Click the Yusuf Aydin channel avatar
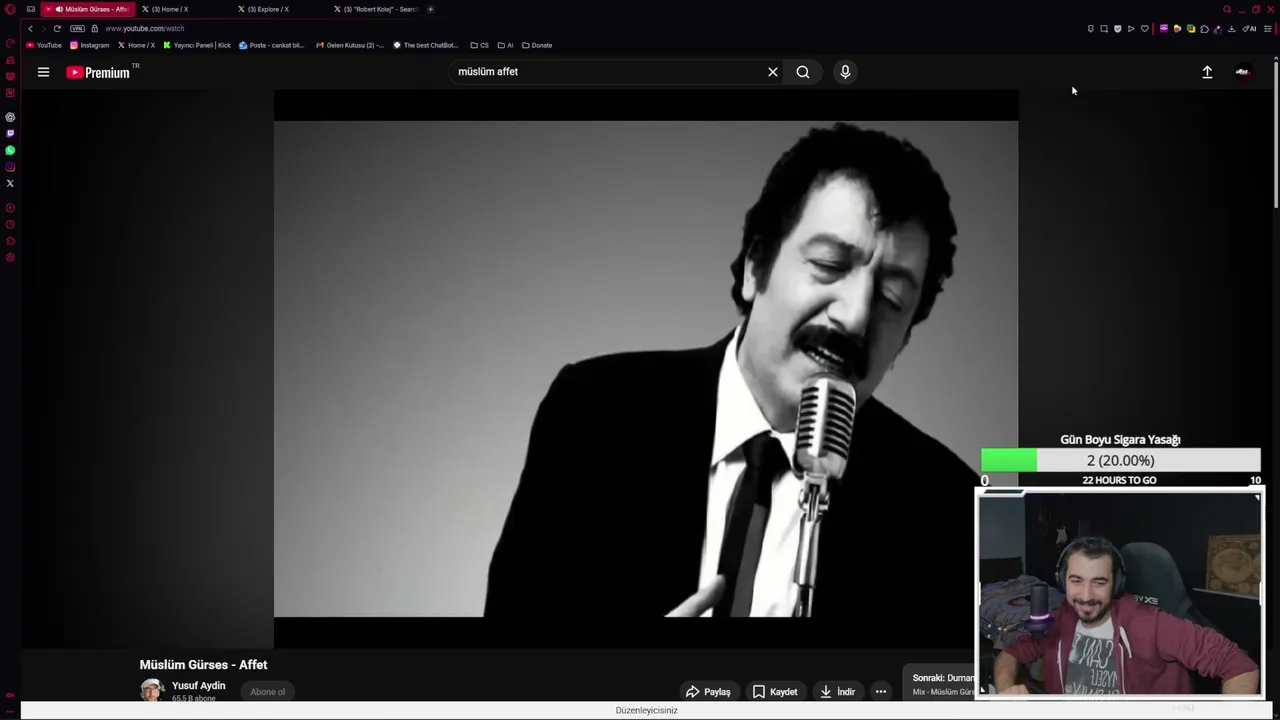 [152, 690]
